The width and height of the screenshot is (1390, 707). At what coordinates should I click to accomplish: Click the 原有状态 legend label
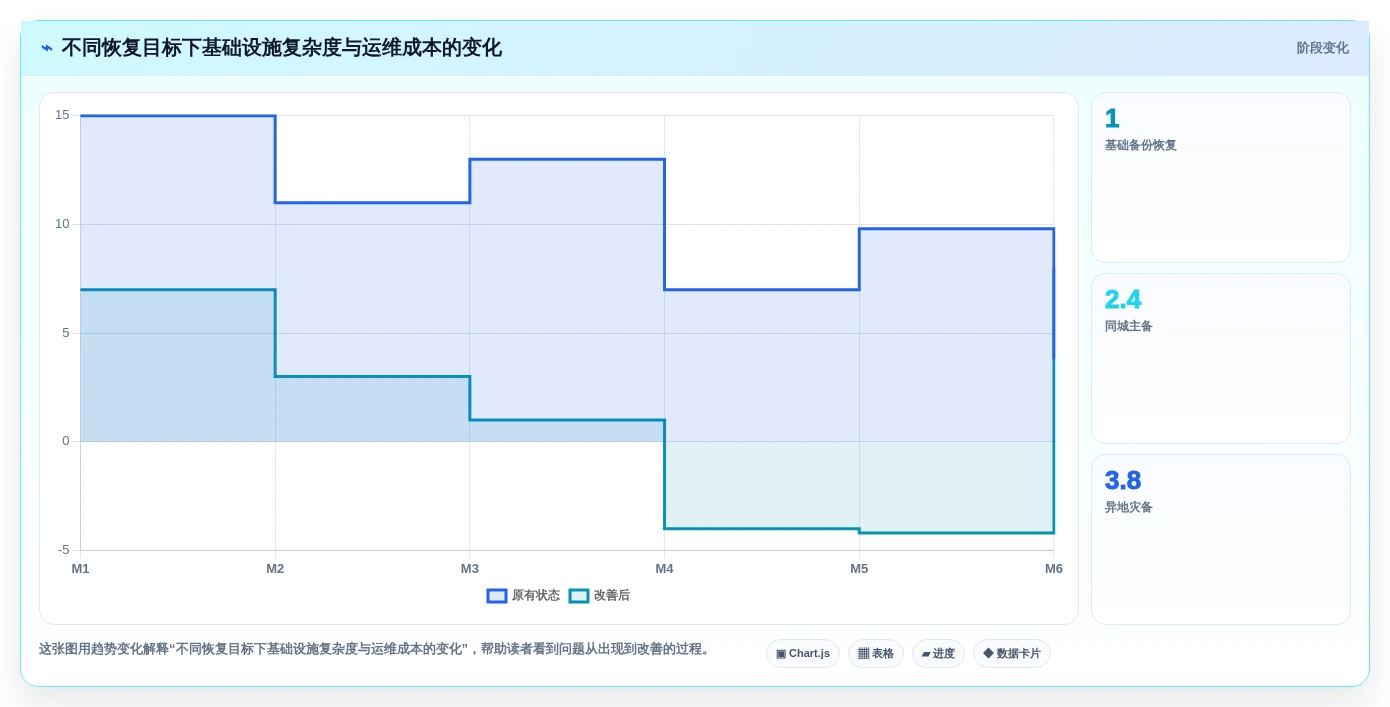(x=536, y=596)
